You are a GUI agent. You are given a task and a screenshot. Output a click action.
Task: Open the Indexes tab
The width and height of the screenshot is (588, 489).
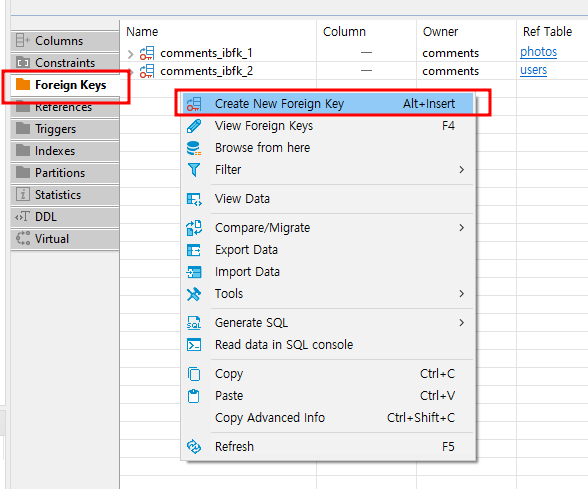65,151
